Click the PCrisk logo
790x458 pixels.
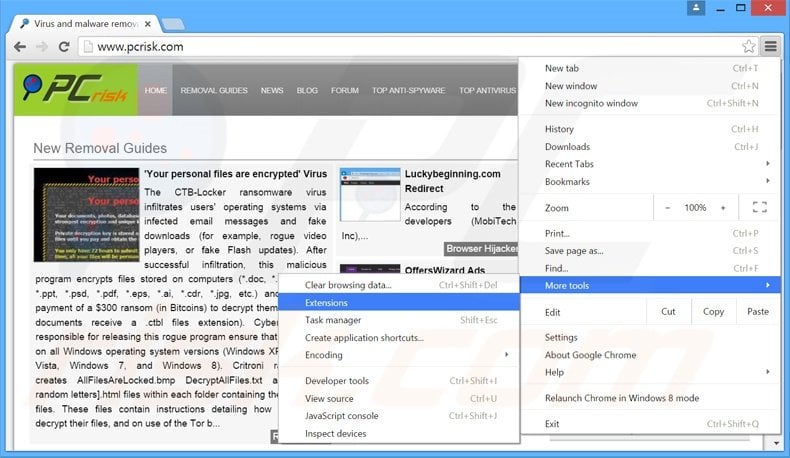[x=76, y=90]
